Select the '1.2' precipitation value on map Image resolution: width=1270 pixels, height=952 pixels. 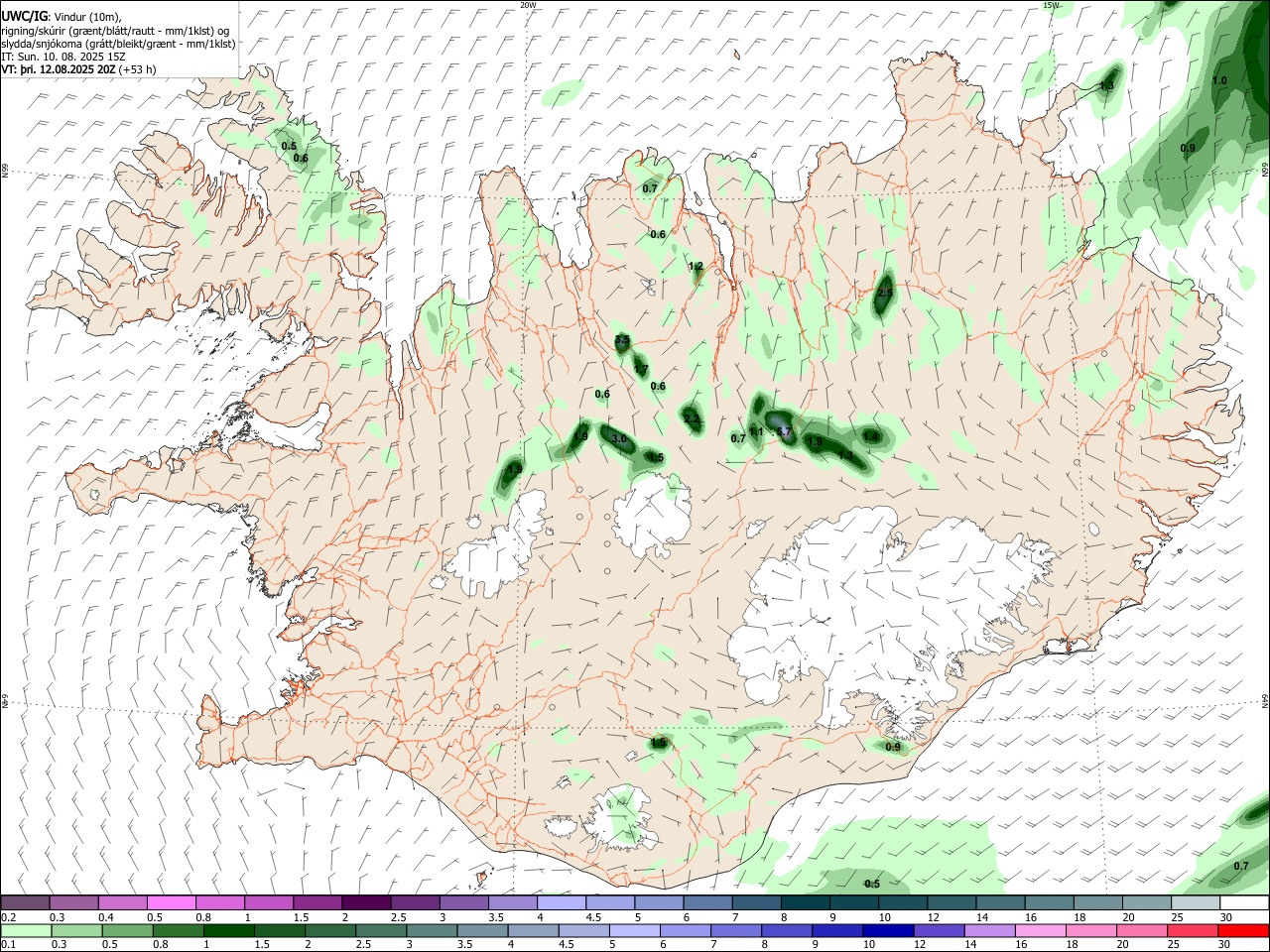point(696,266)
